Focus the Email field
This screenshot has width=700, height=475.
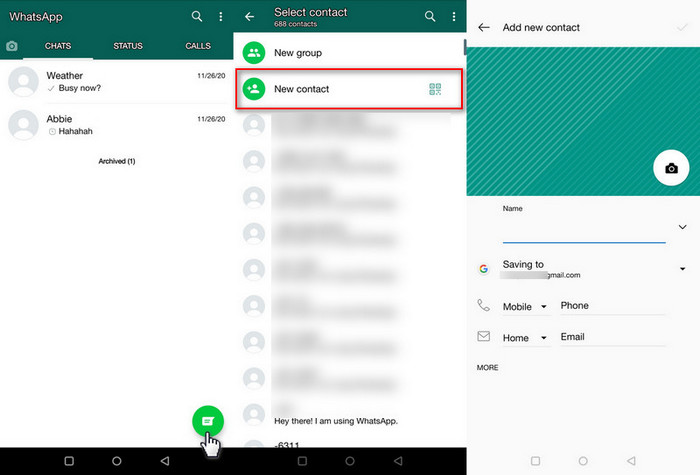612,337
